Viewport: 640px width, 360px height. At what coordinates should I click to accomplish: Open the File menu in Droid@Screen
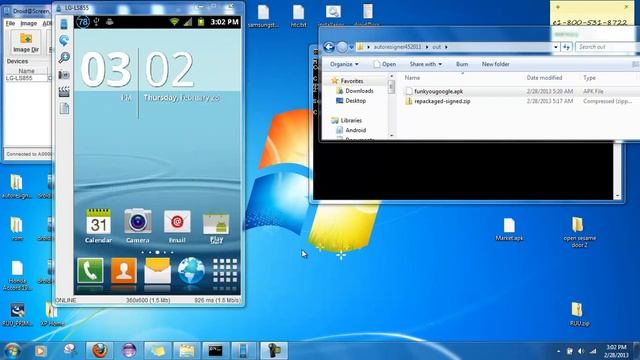pyautogui.click(x=10, y=24)
